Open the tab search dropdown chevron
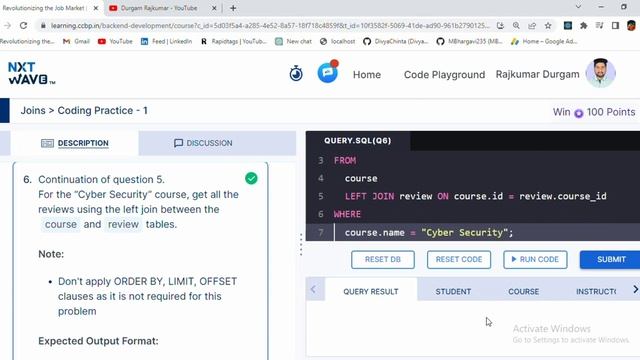The height and width of the screenshot is (360, 640). pos(578,7)
